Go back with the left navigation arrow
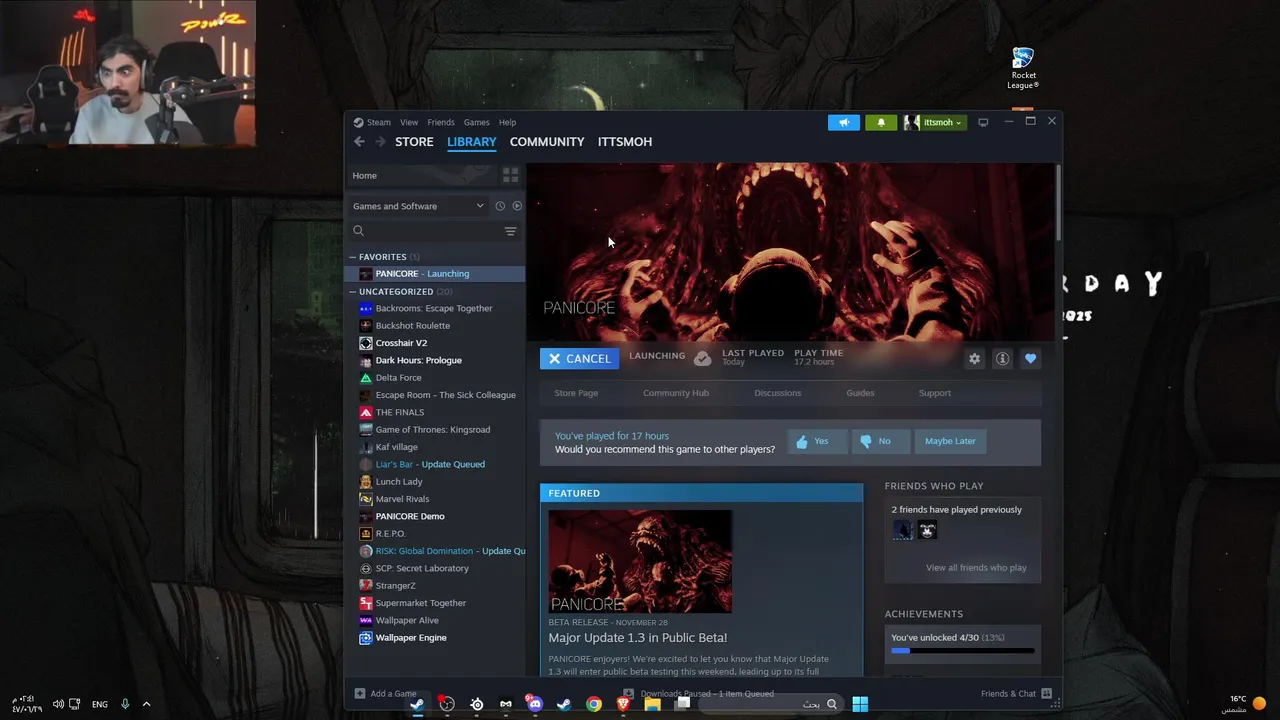1280x720 pixels. click(359, 142)
